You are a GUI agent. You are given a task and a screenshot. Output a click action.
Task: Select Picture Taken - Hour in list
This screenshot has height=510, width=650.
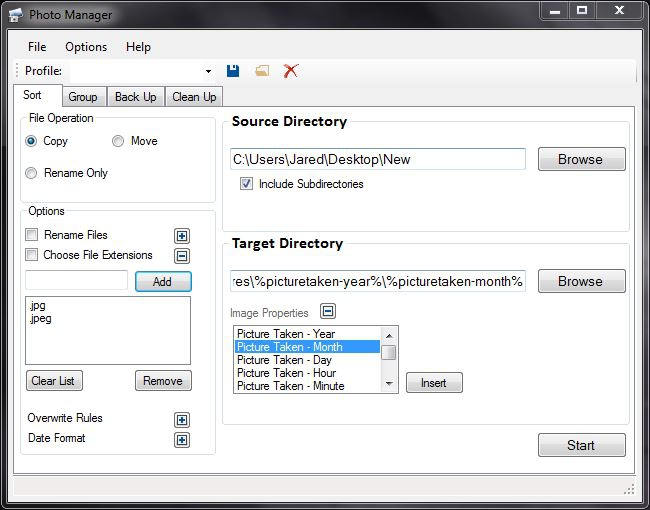coord(307,373)
